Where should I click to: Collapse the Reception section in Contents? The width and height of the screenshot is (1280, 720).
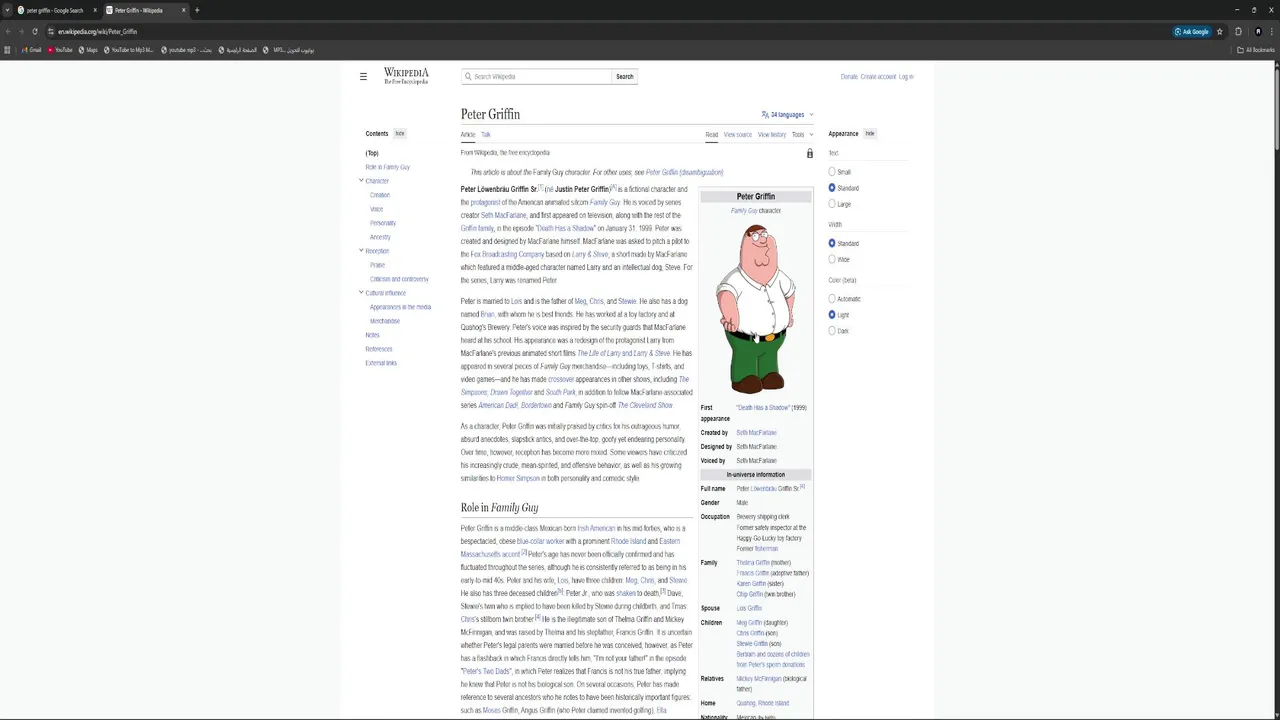[361, 251]
